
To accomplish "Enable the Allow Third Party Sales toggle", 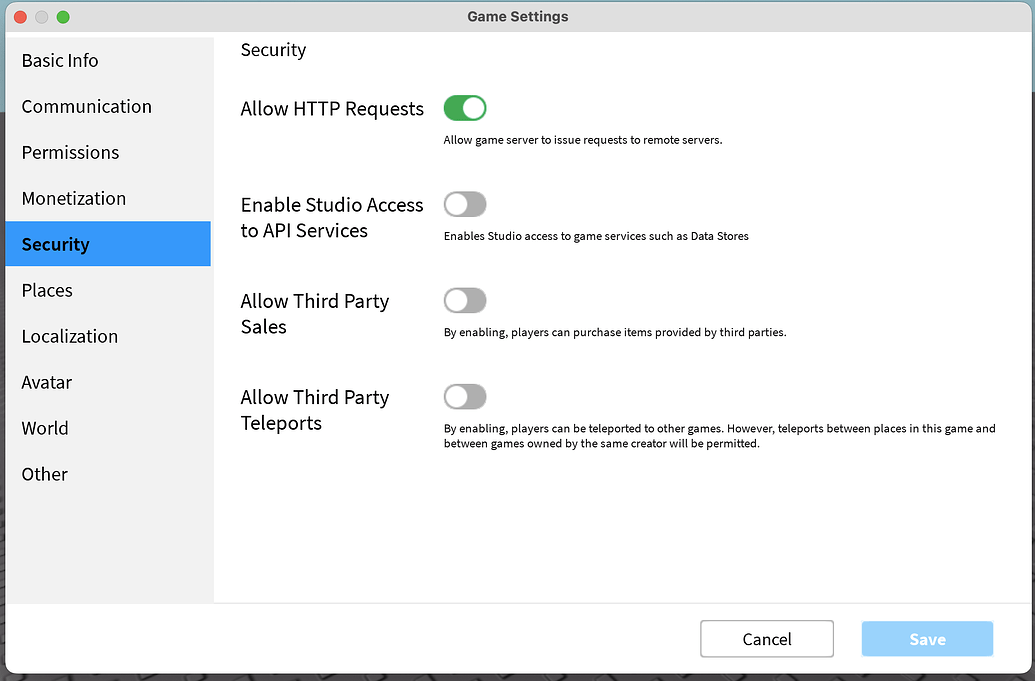I will 465,300.
